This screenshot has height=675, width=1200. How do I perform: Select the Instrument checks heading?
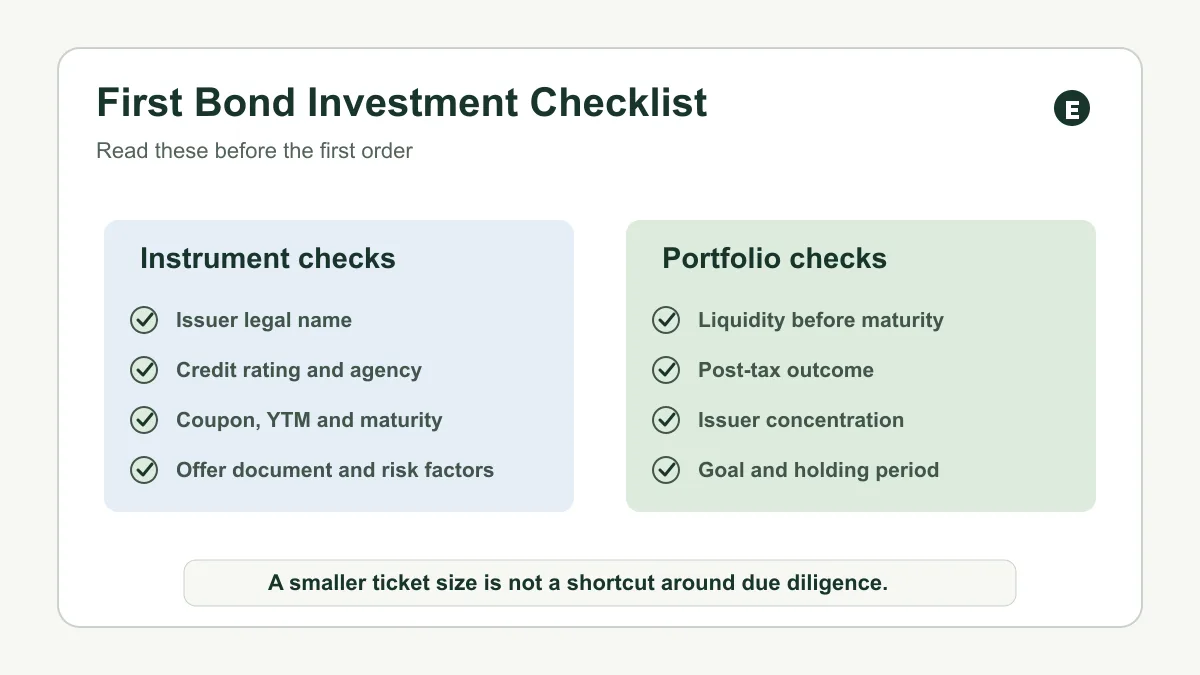pos(268,259)
